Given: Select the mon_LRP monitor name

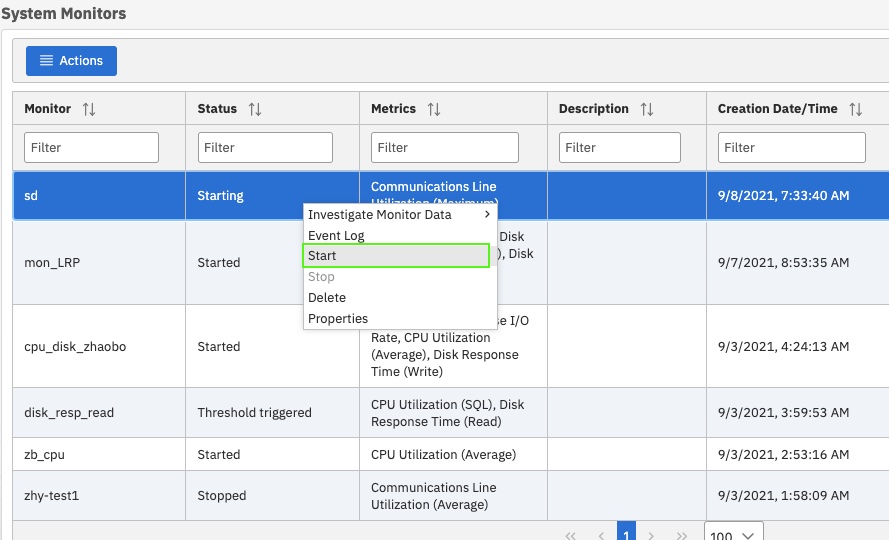Looking at the screenshot, I should coord(52,263).
